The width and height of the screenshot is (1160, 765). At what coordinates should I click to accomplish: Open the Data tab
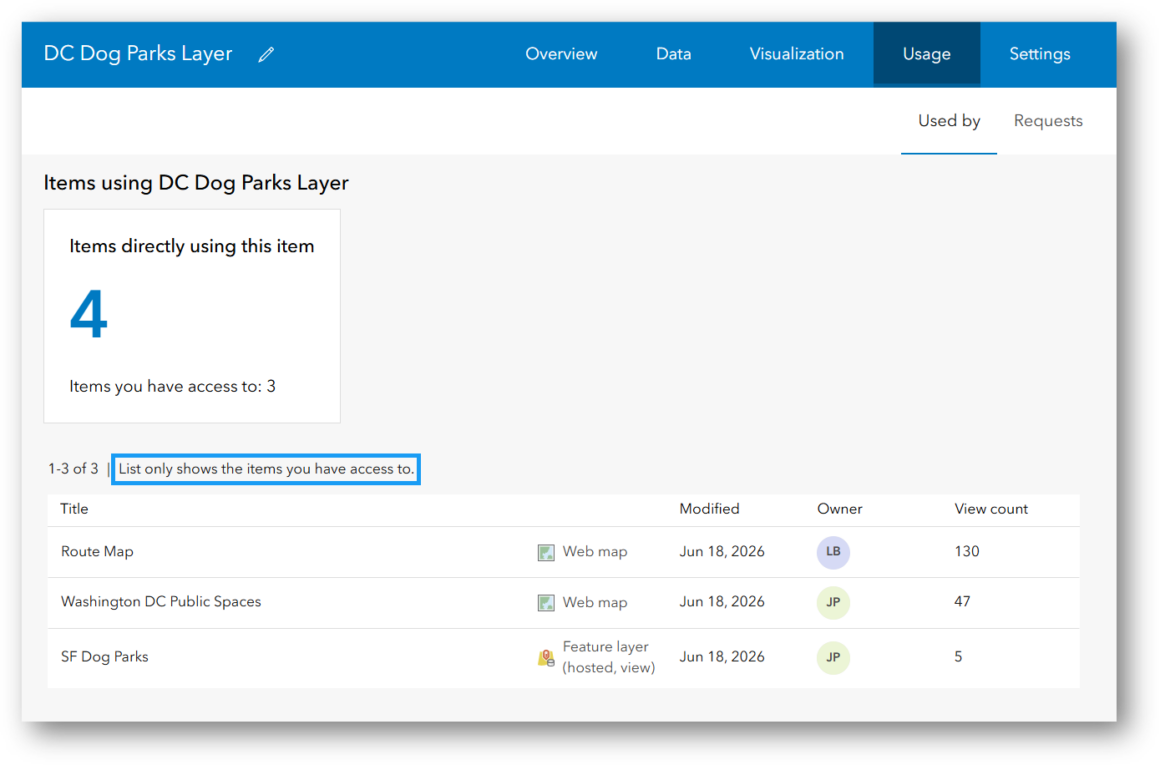click(x=673, y=54)
